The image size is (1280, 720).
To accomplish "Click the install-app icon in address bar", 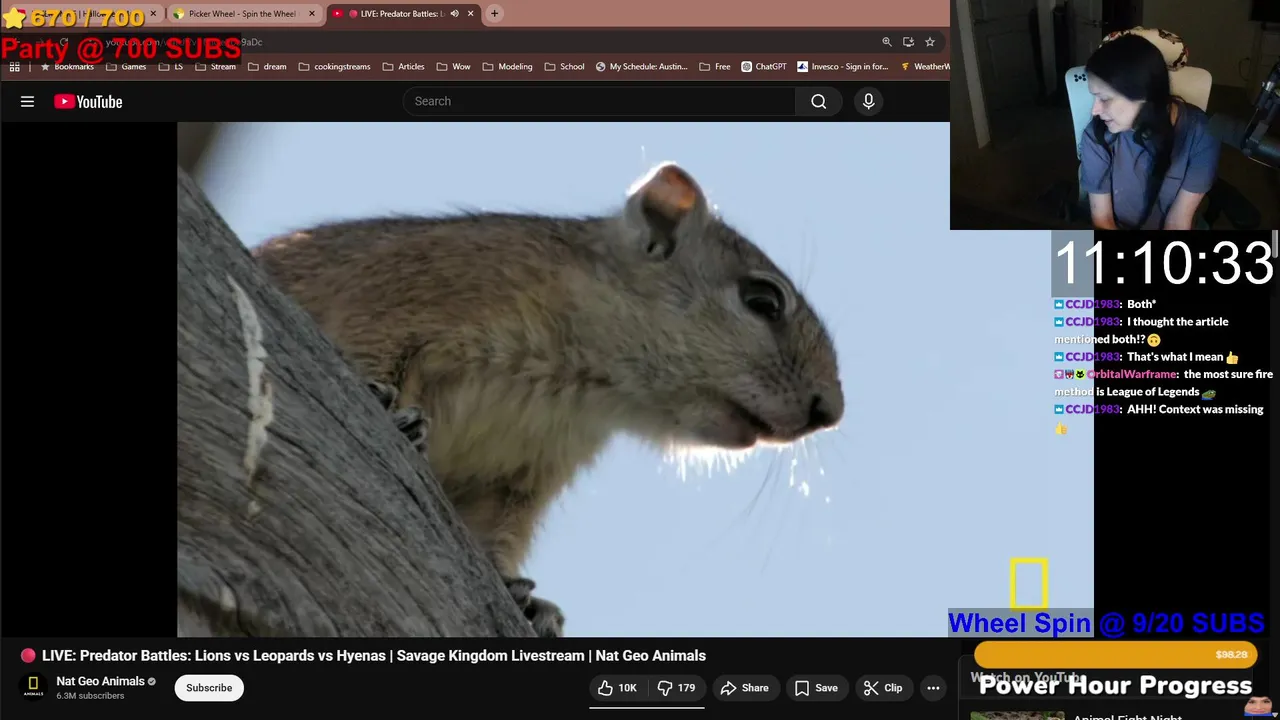I will [908, 42].
